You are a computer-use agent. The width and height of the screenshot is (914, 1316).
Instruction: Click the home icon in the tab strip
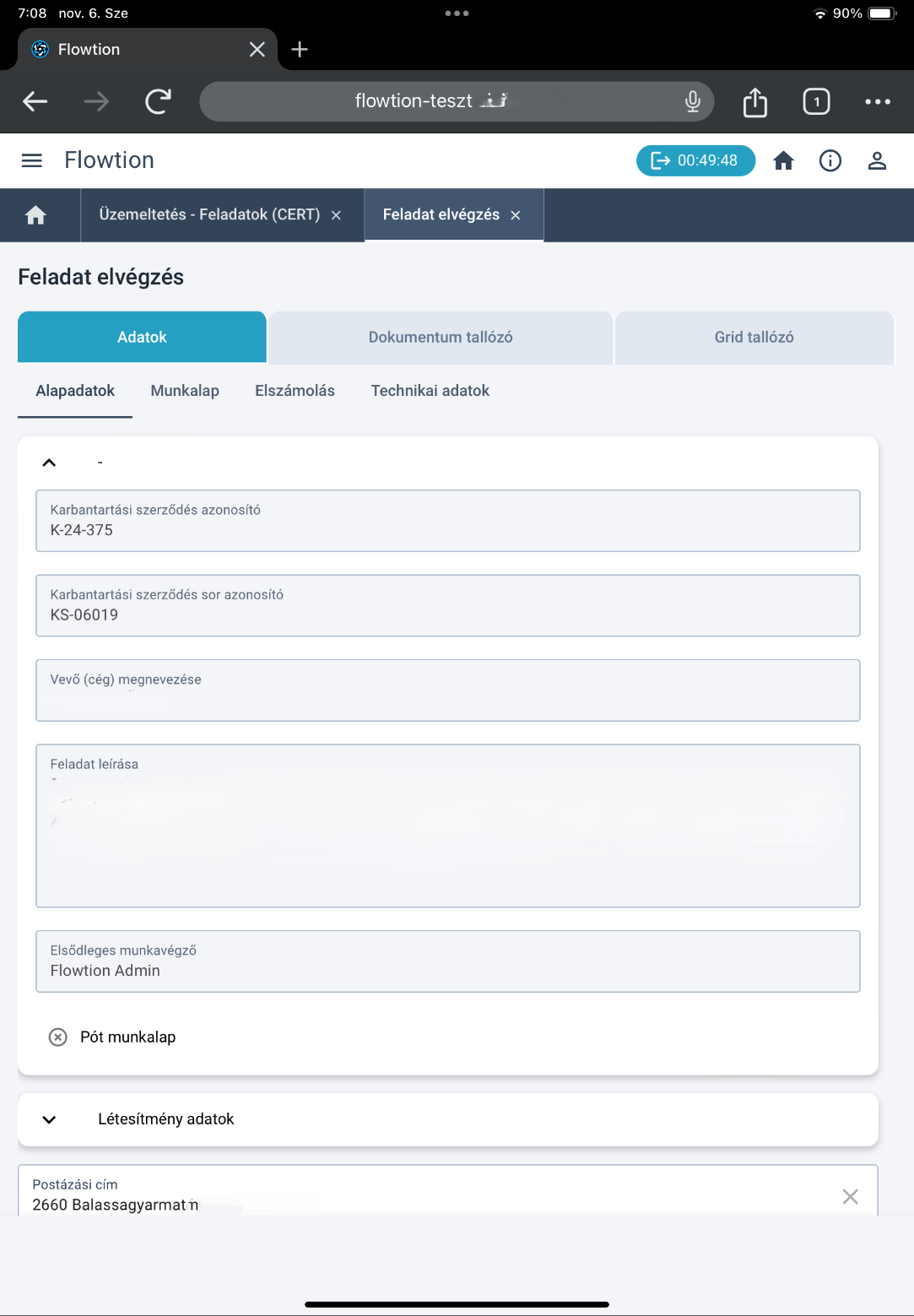[35, 215]
